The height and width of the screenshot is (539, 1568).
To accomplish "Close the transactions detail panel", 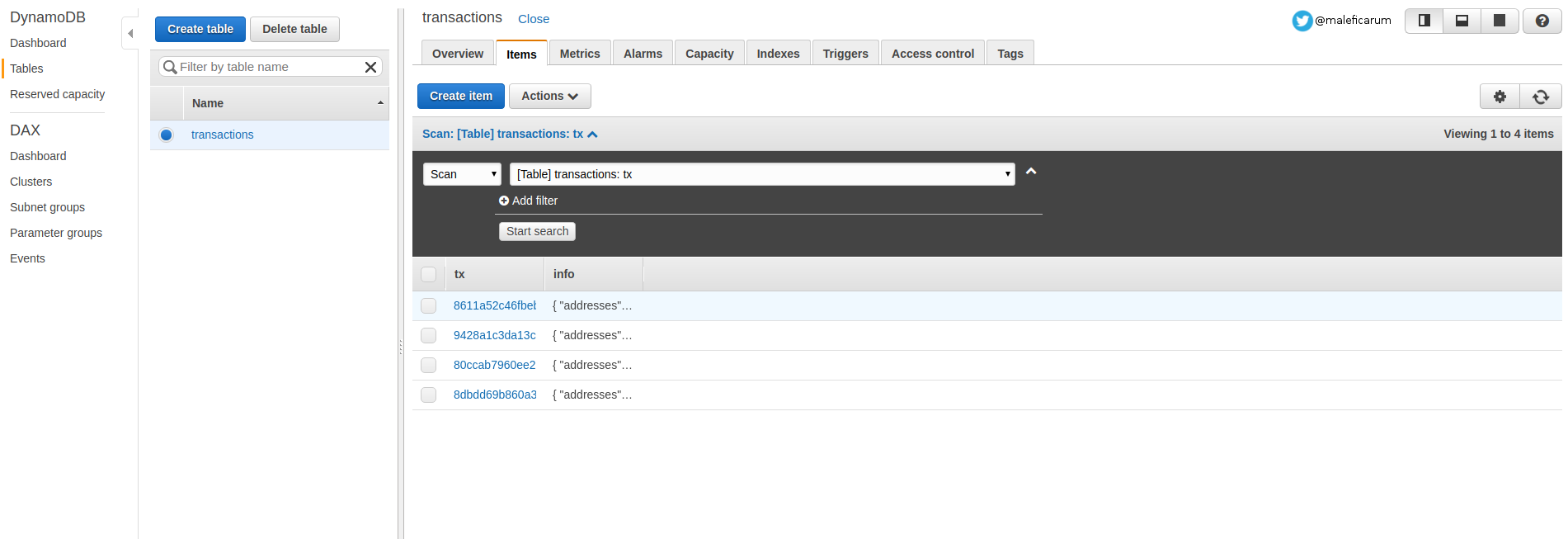I will pyautogui.click(x=534, y=19).
